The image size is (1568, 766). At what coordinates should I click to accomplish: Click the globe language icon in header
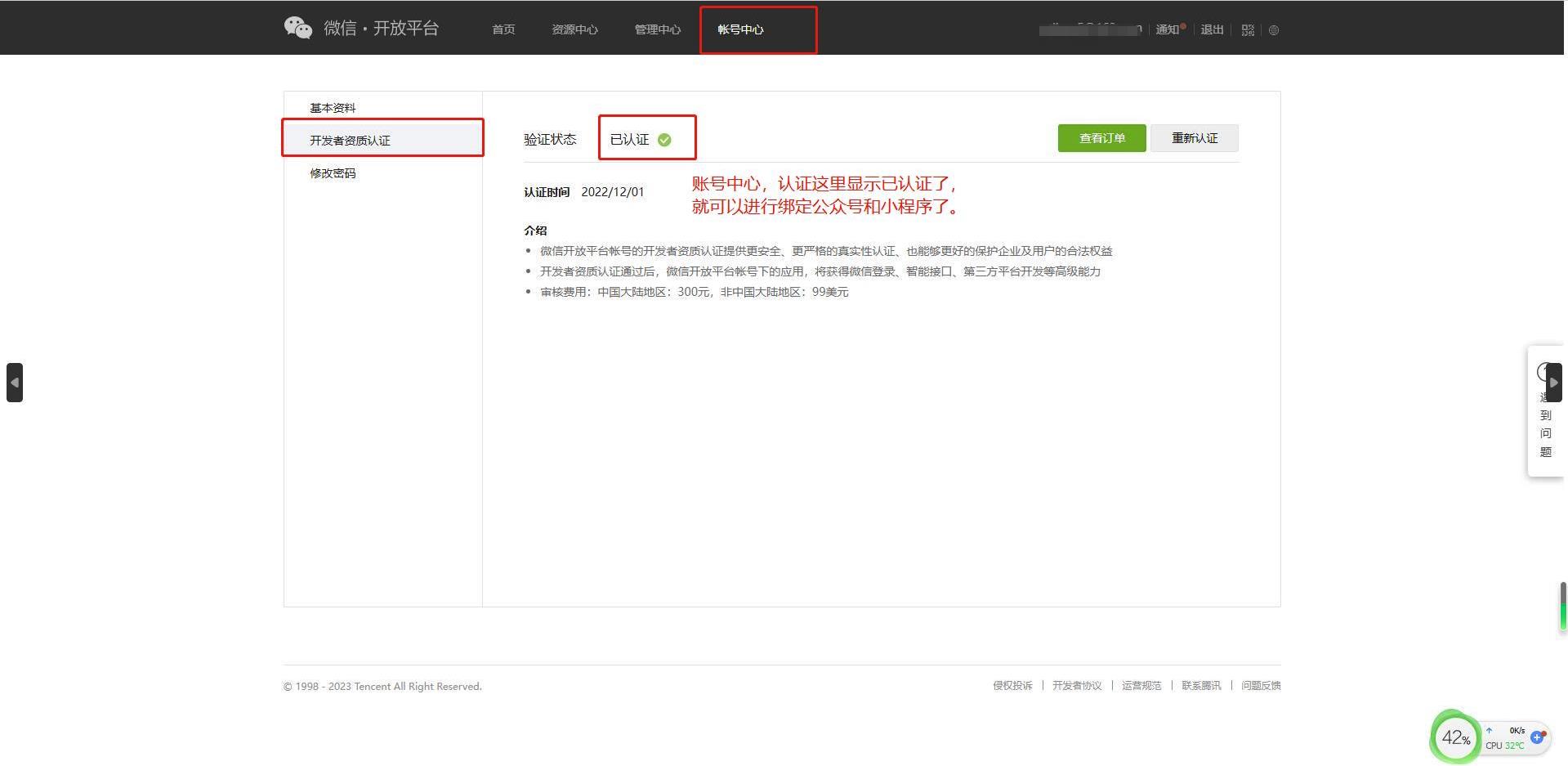pyautogui.click(x=1273, y=30)
